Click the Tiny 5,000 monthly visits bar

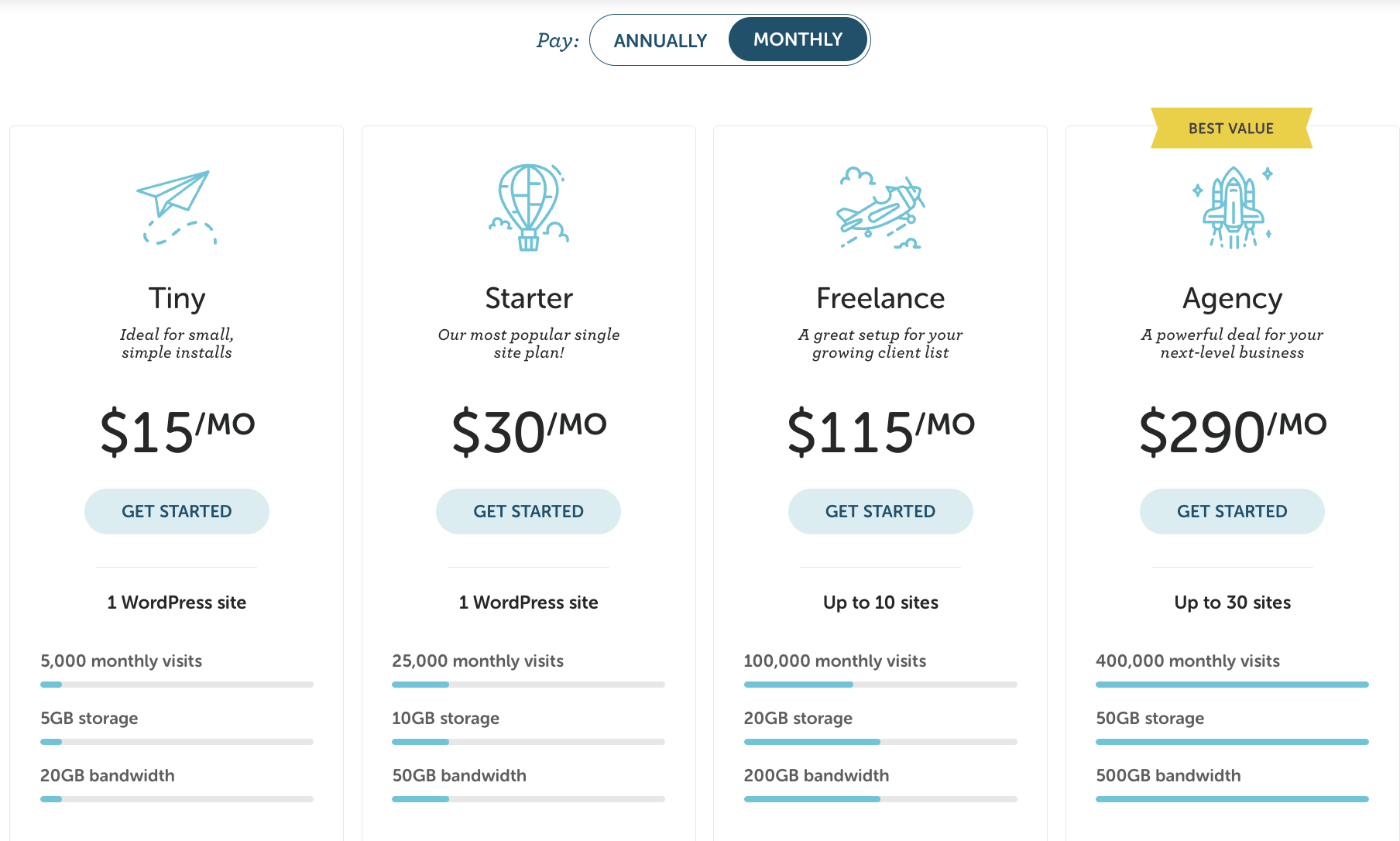tap(177, 685)
